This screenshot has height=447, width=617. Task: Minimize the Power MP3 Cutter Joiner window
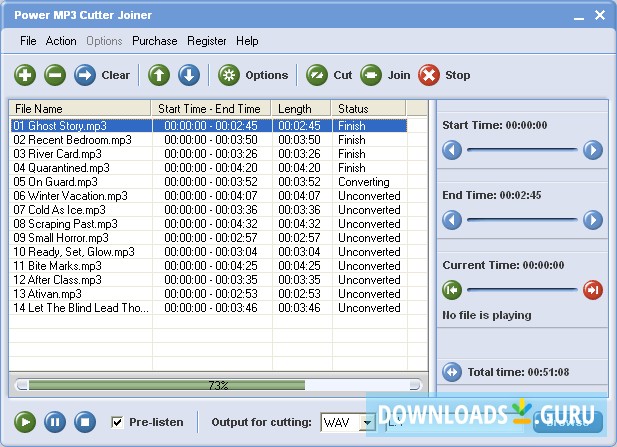(x=578, y=16)
